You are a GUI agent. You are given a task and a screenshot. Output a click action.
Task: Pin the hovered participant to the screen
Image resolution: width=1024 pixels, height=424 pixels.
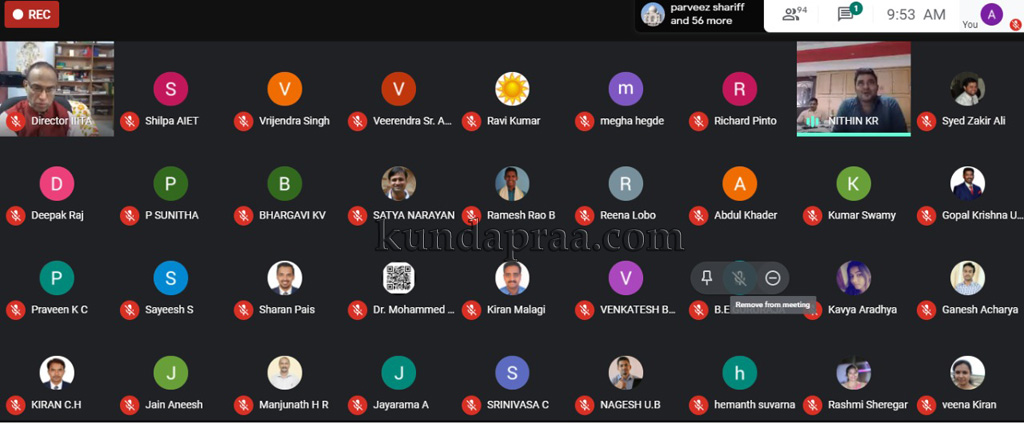[x=707, y=278]
